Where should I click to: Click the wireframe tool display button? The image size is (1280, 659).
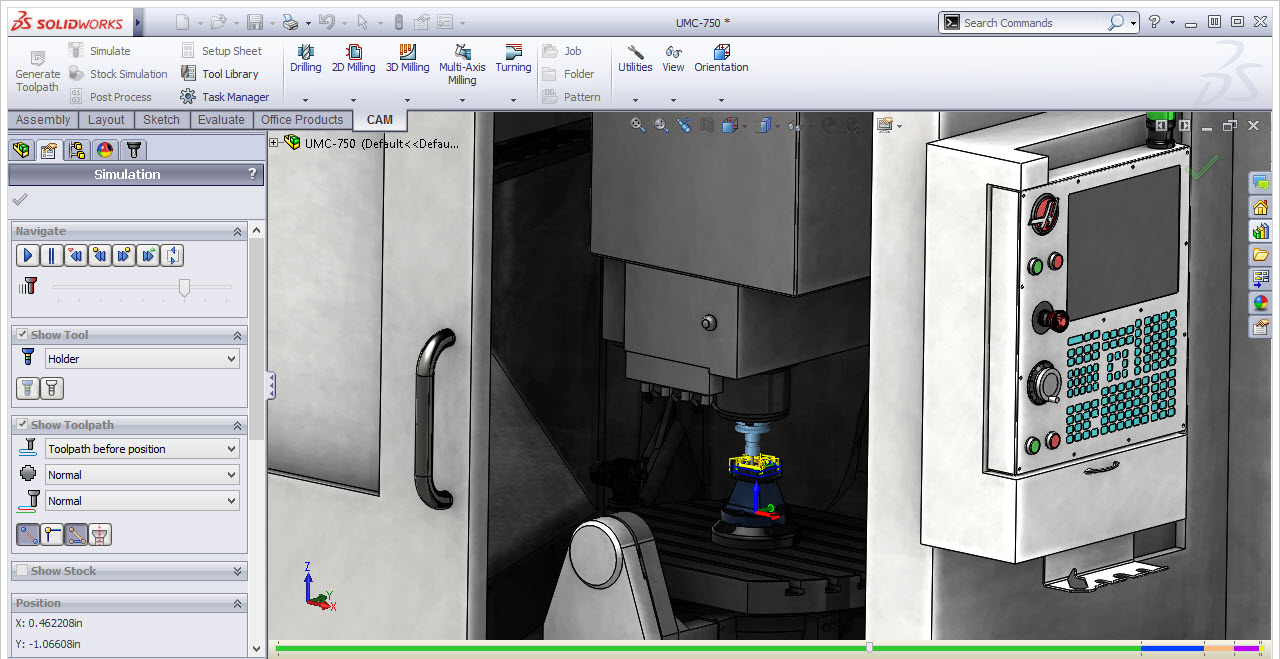[x=52, y=388]
